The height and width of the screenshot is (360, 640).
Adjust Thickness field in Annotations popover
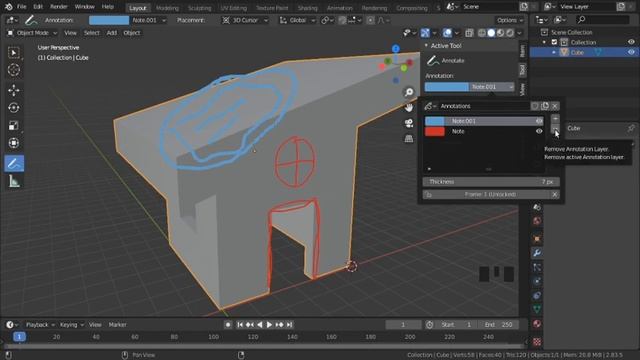click(x=491, y=182)
